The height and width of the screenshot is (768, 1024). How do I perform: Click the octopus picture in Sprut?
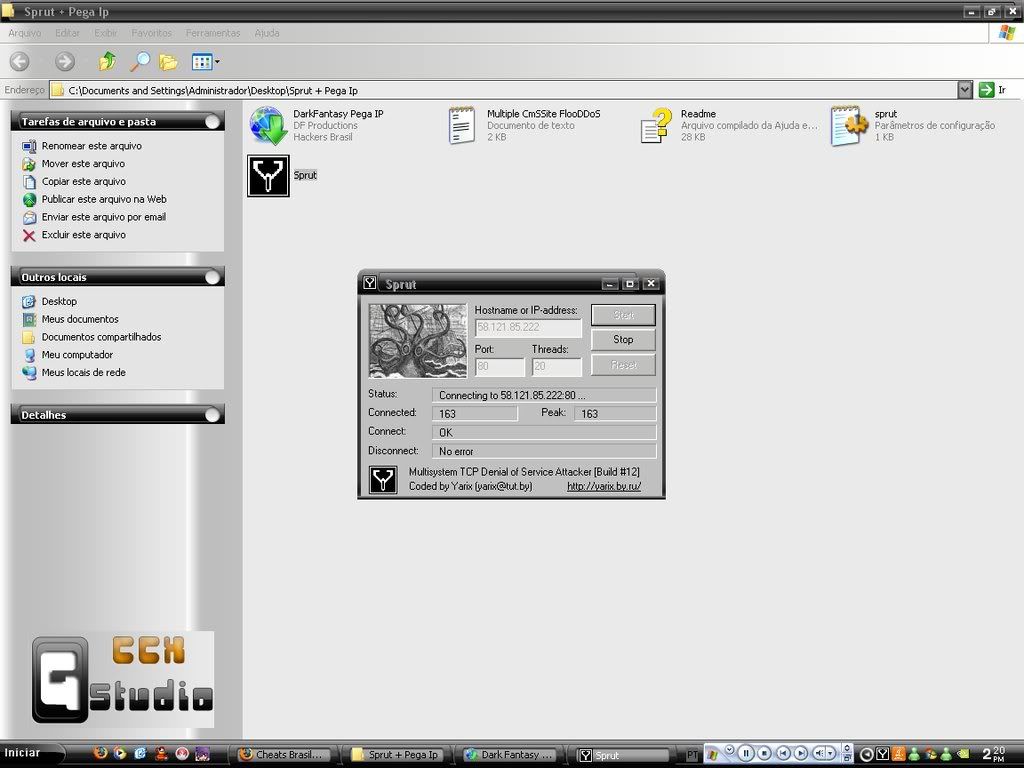click(418, 341)
